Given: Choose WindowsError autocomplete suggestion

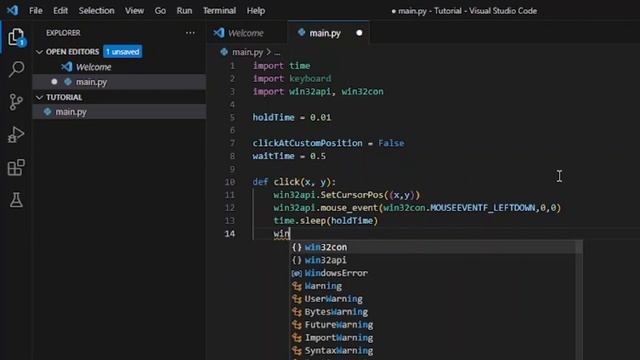Looking at the screenshot, I should click(x=433, y=273).
